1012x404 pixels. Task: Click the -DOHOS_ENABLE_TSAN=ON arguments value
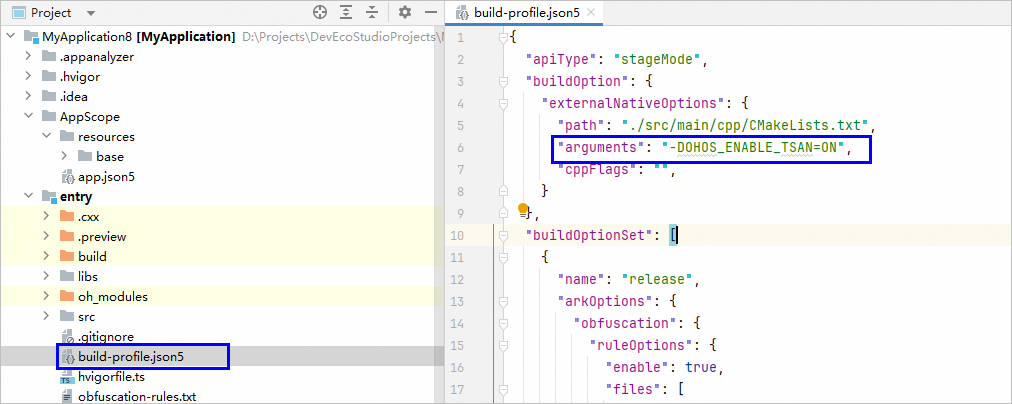[x=757, y=148]
